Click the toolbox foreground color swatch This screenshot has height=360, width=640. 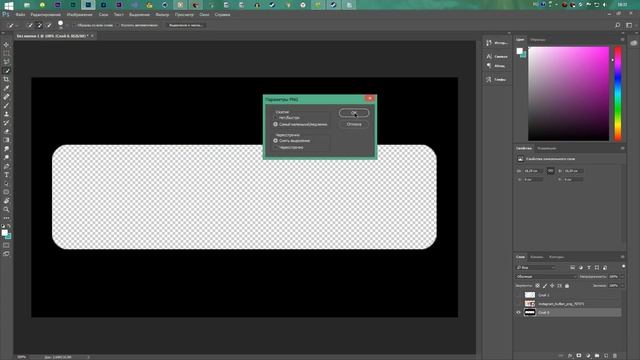(x=4, y=232)
